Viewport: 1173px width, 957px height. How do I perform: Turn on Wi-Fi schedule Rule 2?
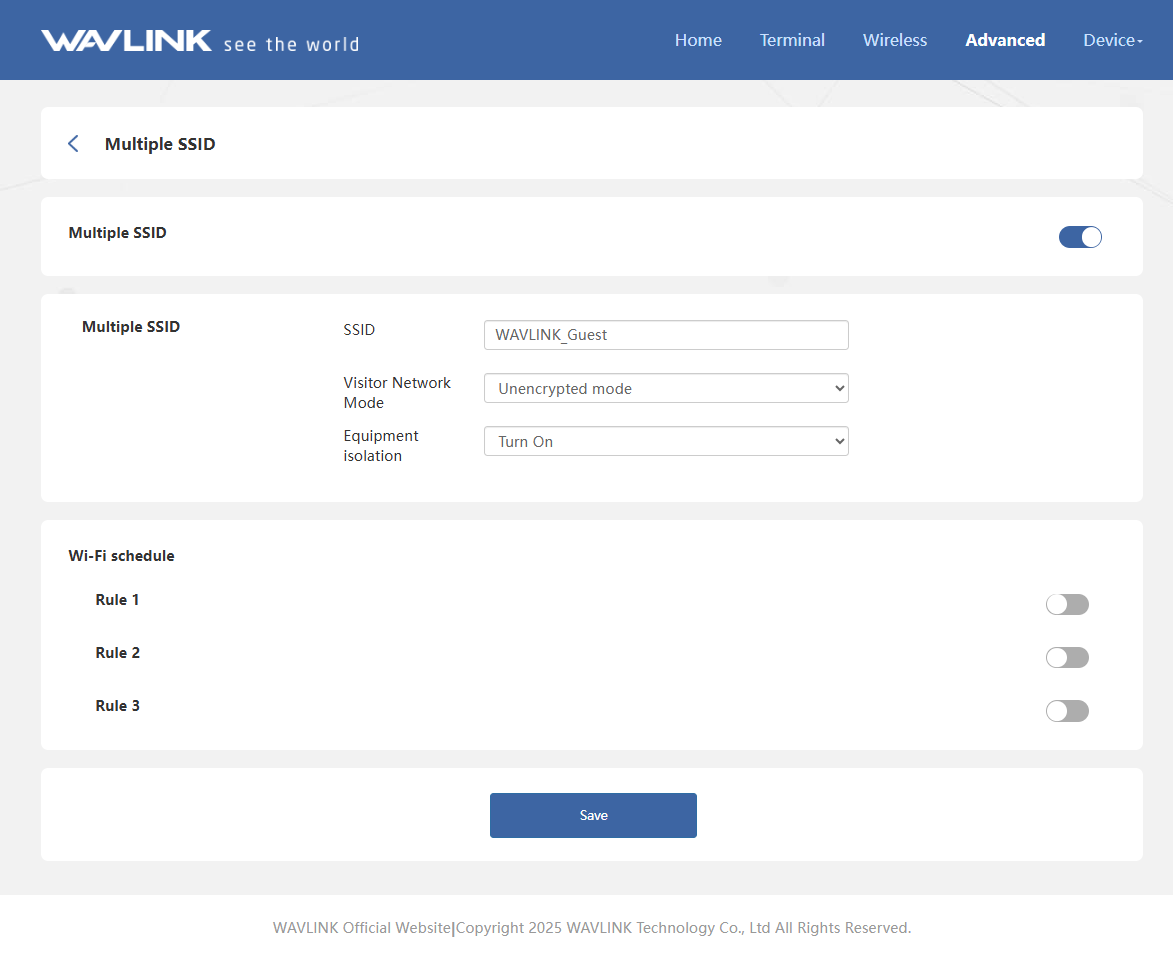point(1067,657)
